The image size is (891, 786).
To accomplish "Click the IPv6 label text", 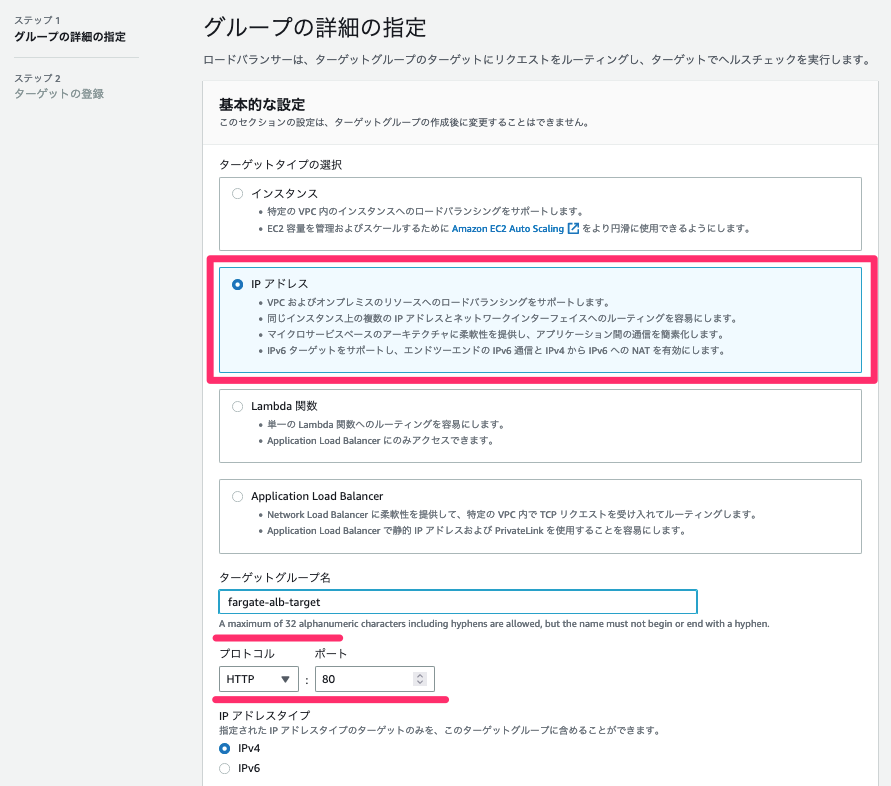I will point(249,768).
